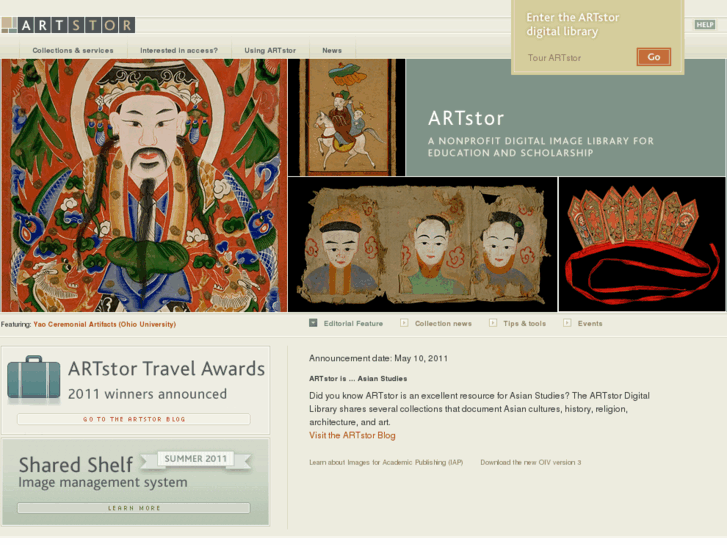The image size is (727, 545).
Task: Click the Shared Shelf Learn More button
Action: [134, 508]
